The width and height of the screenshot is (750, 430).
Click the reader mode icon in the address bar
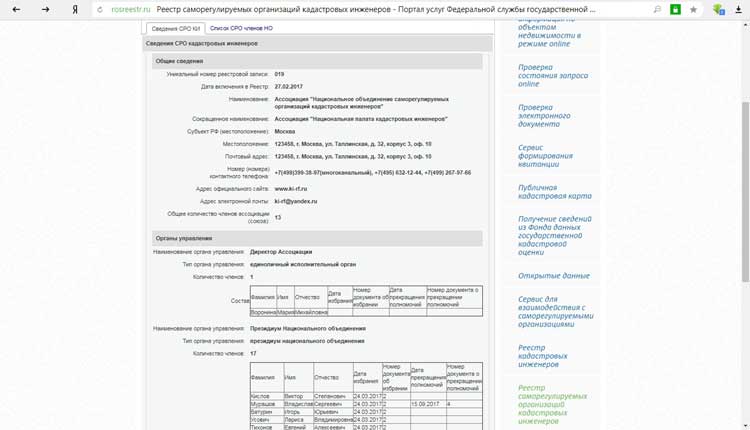(657, 9)
